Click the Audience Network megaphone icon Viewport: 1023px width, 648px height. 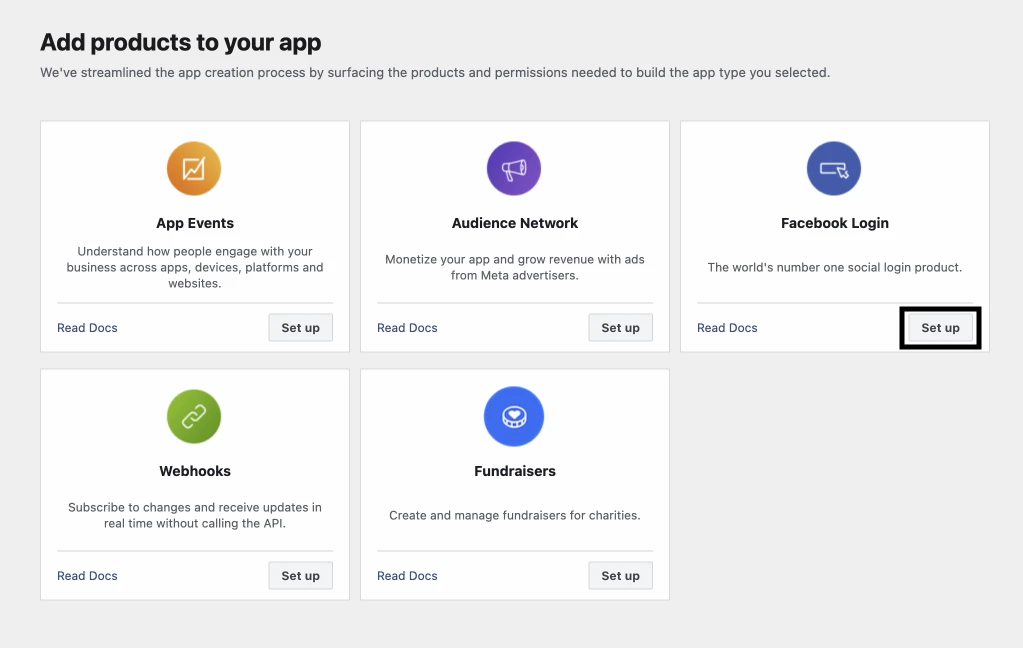514,168
